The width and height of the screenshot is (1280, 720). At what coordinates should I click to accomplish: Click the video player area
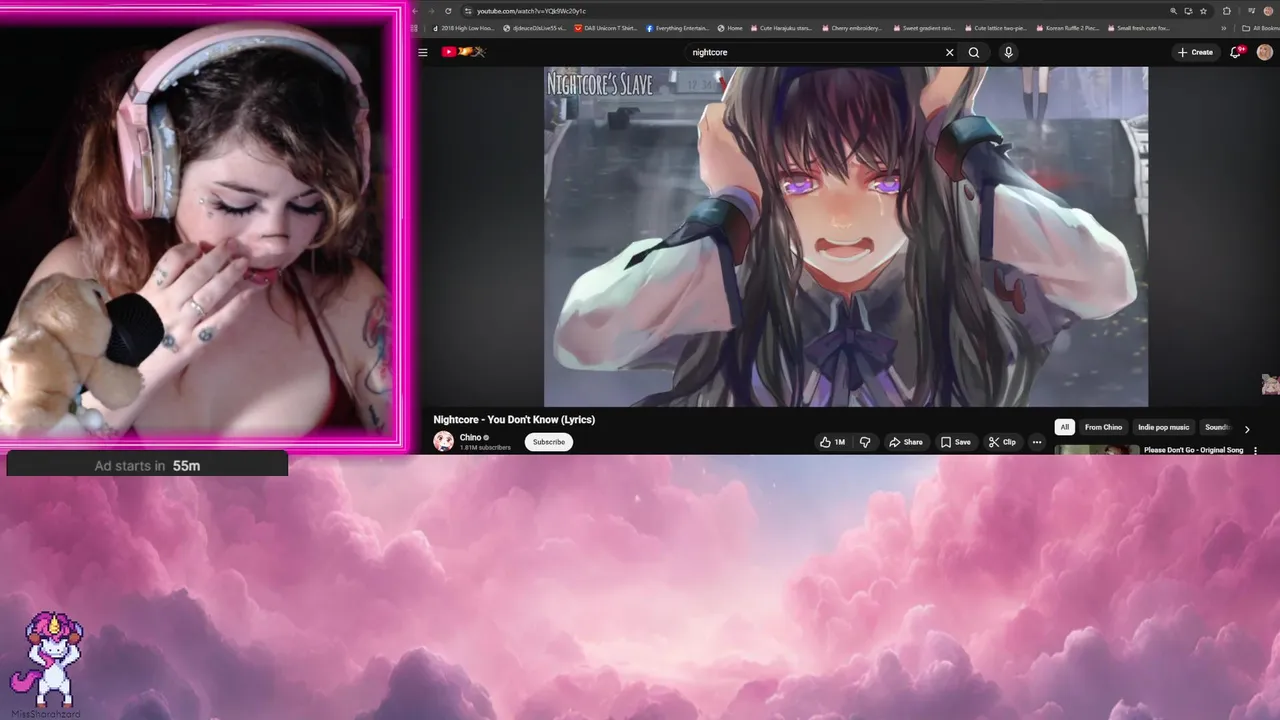click(x=845, y=237)
